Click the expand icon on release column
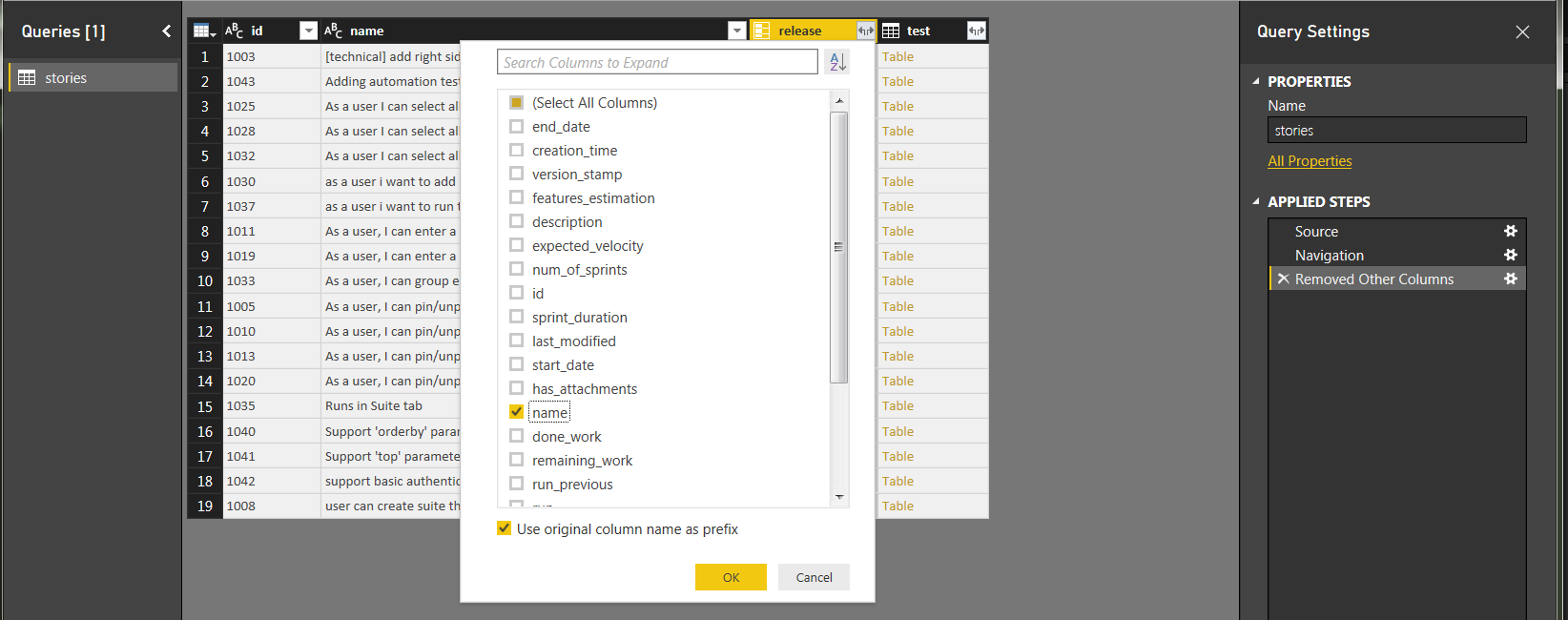1568x620 pixels. point(865,31)
